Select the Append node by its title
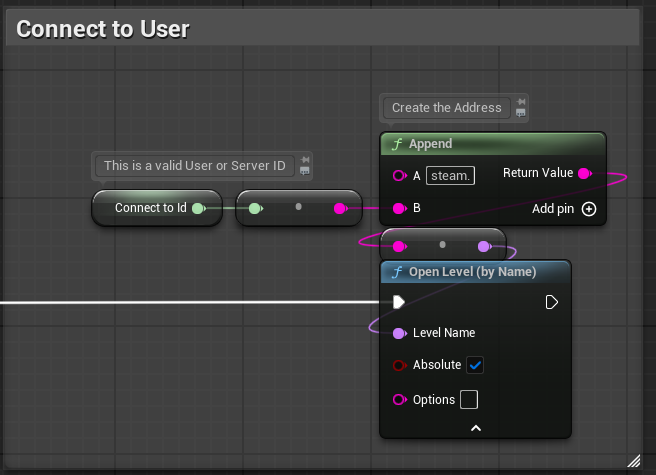The width and height of the screenshot is (656, 475). [430, 144]
